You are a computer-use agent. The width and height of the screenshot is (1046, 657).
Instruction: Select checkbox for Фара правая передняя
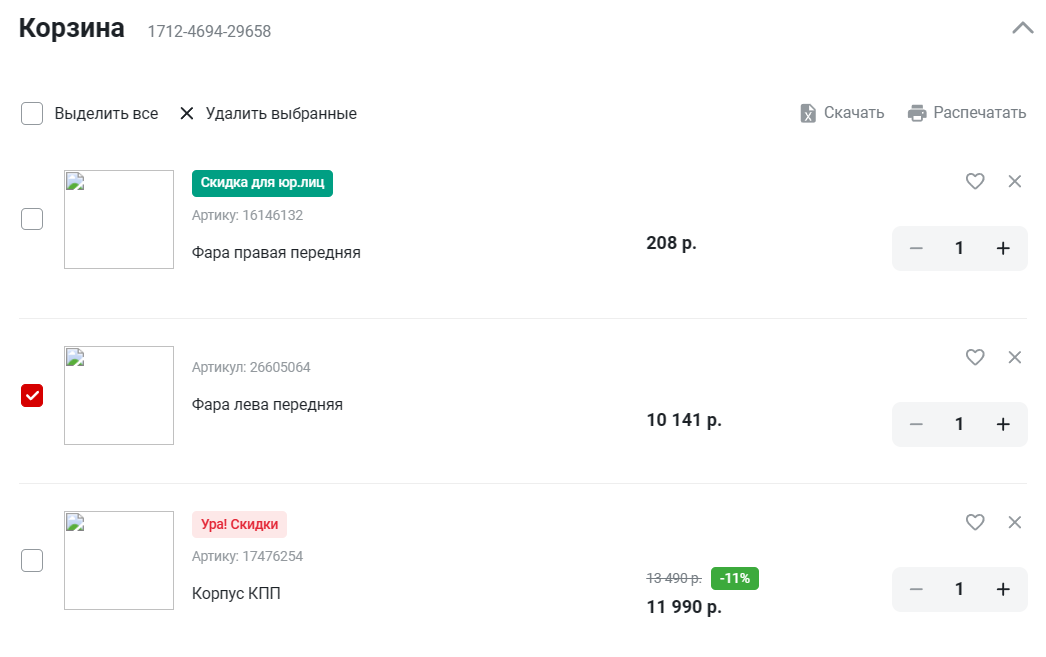coord(32,219)
